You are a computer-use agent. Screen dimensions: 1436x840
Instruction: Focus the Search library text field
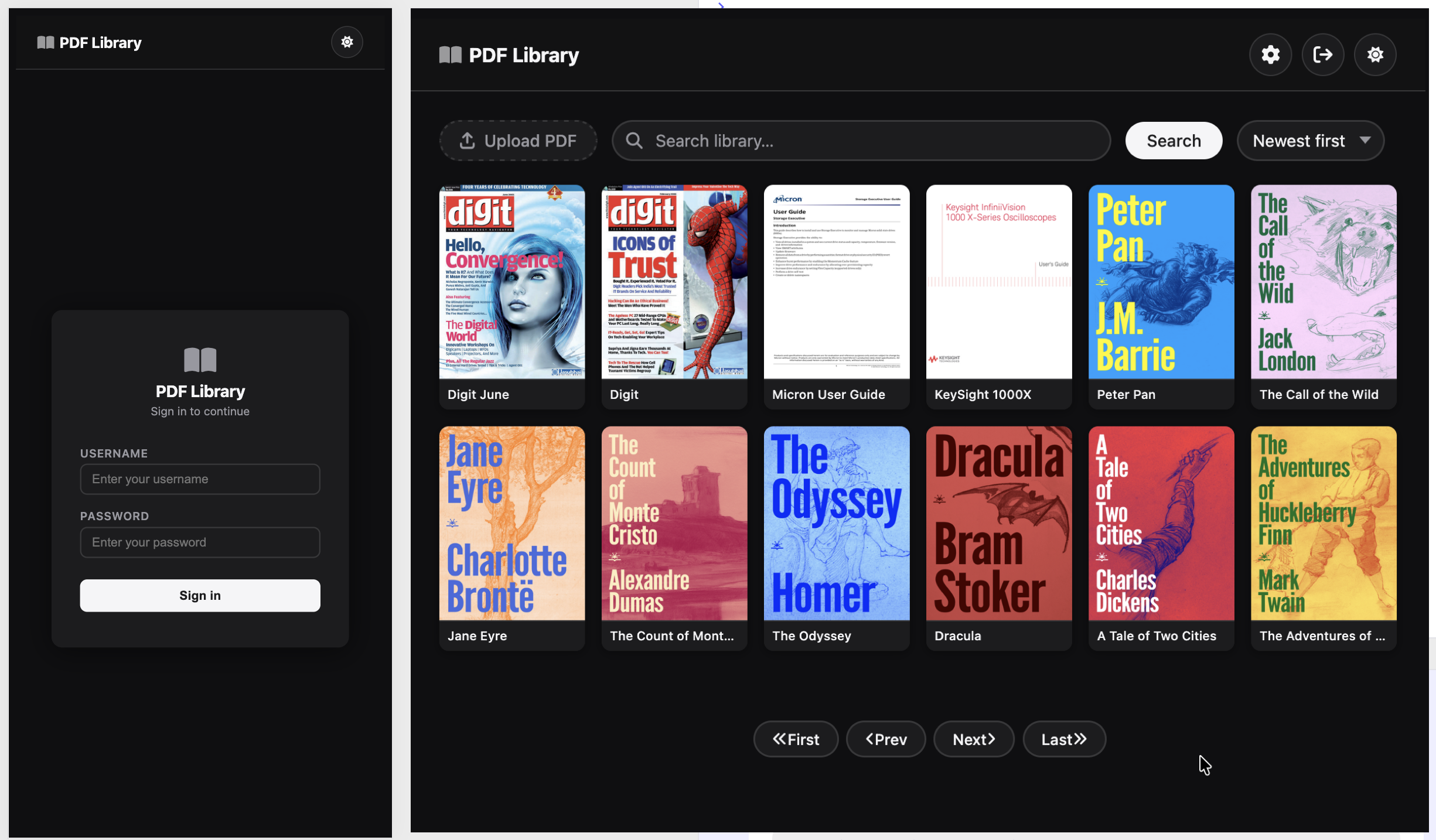861,141
